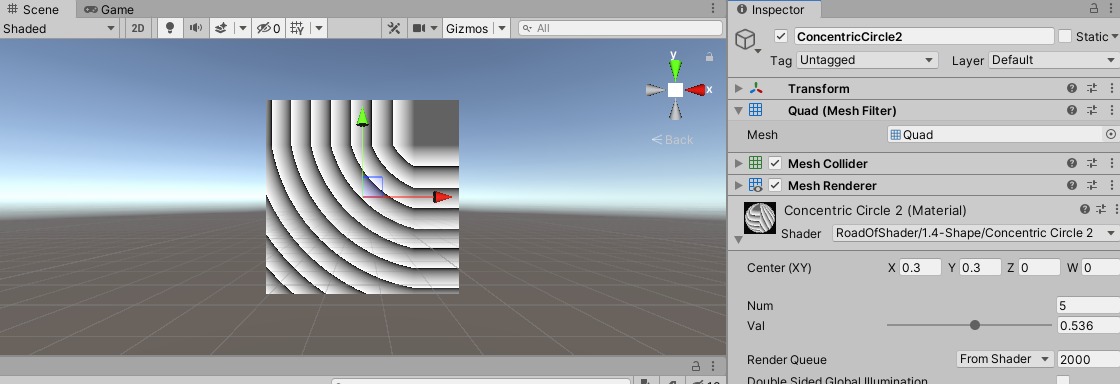Open the Layer dropdown
This screenshot has height=384, width=1120.
[1054, 60]
